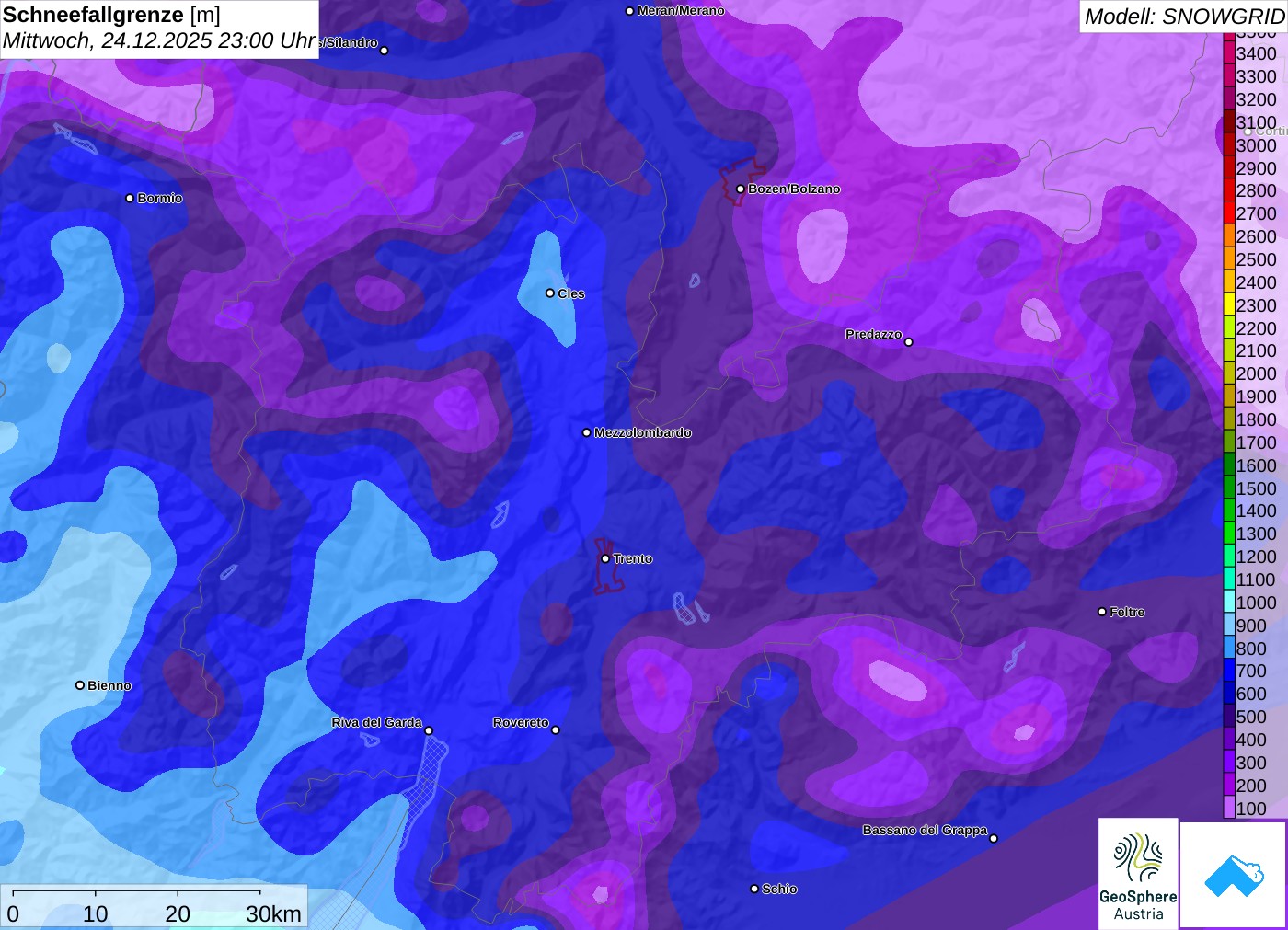Click the Bozen/Bolzano city marker dot

740,189
